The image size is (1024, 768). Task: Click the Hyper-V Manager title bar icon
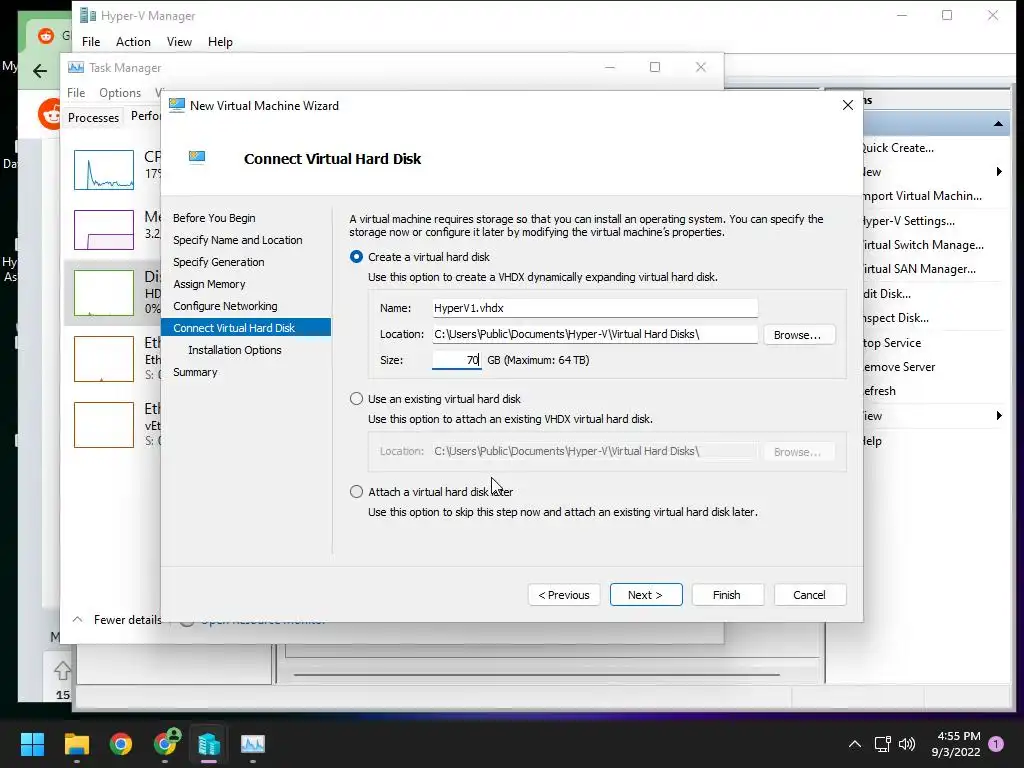(88, 16)
